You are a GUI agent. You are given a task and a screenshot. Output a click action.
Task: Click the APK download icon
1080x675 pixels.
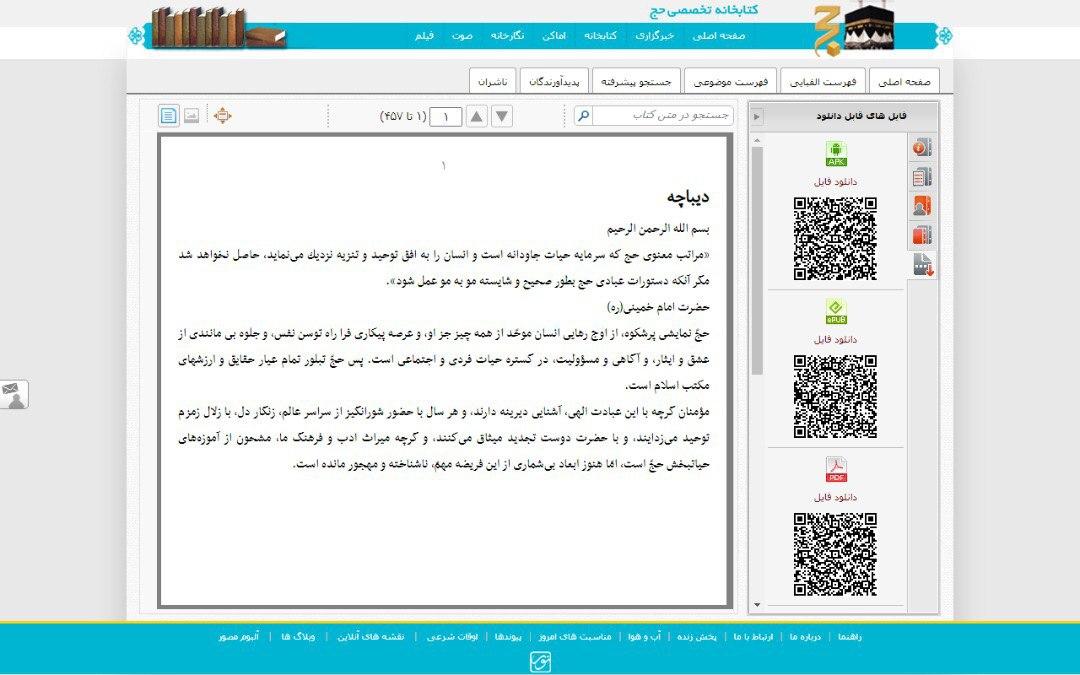click(x=835, y=155)
